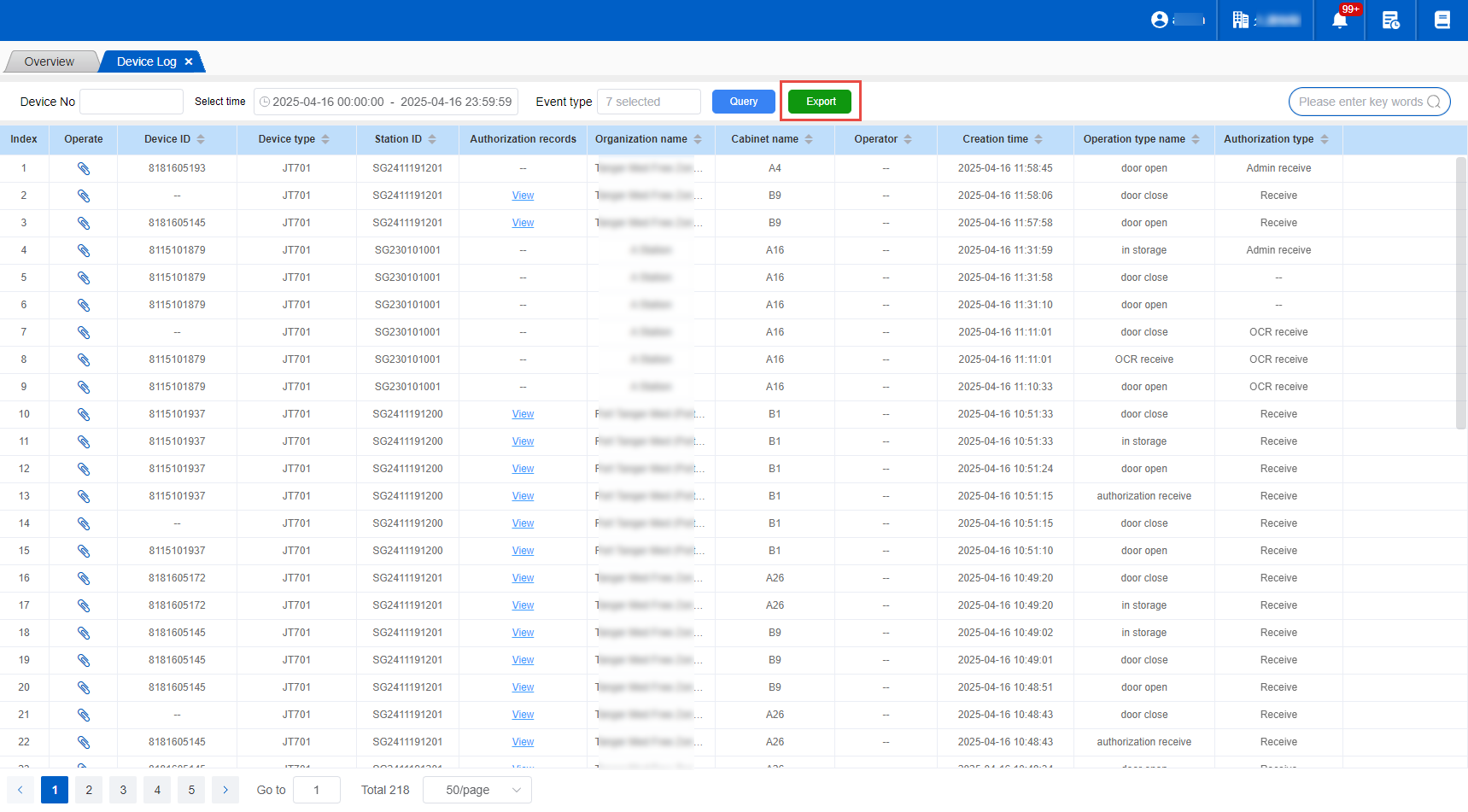Open the 50/page page size dropdown
The image size is (1468, 812).
(477, 790)
